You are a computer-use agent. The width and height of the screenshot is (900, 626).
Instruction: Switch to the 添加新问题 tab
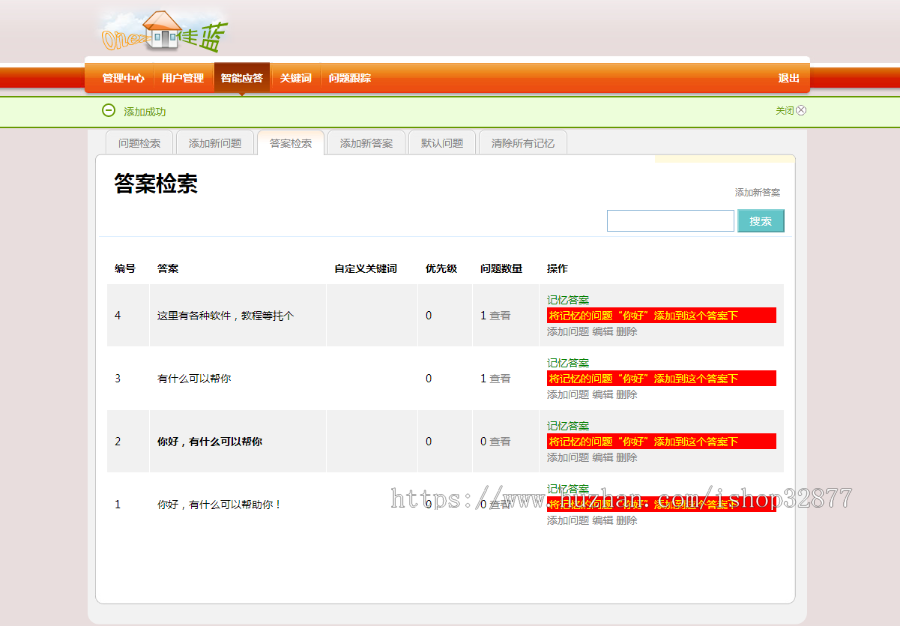pos(215,143)
